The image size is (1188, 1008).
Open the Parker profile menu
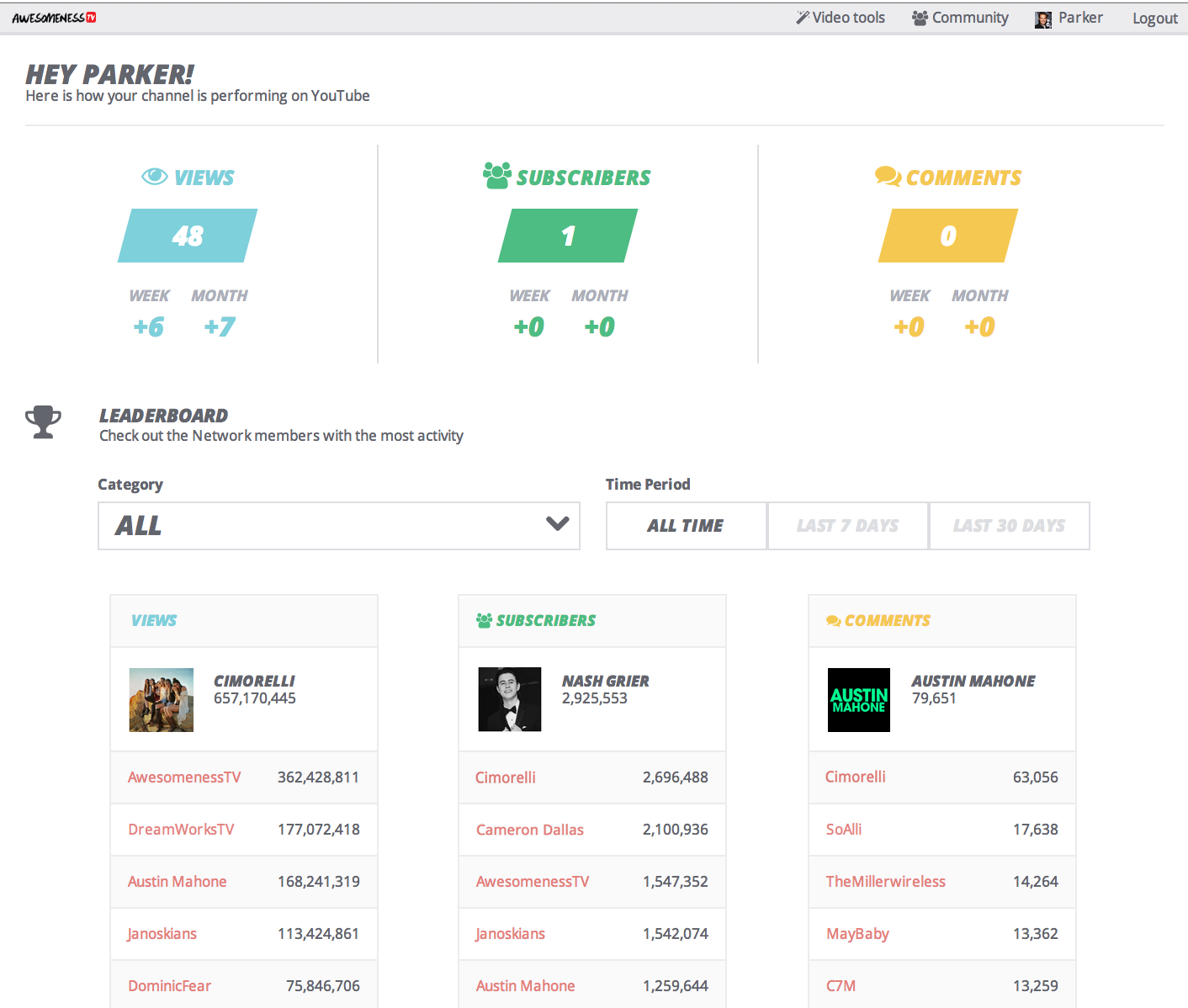tap(1069, 19)
